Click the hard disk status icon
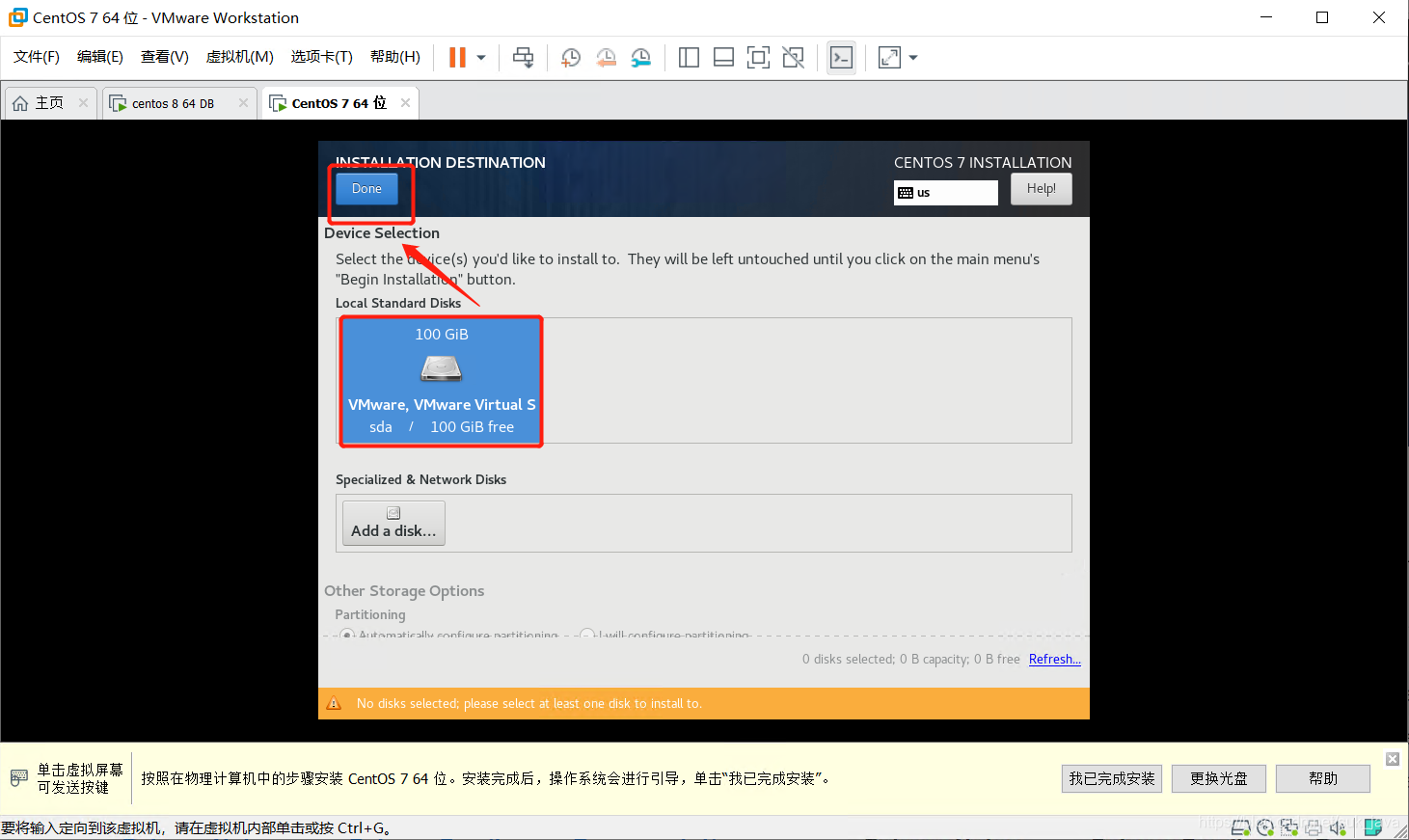The height and width of the screenshot is (840, 1409). click(1241, 827)
